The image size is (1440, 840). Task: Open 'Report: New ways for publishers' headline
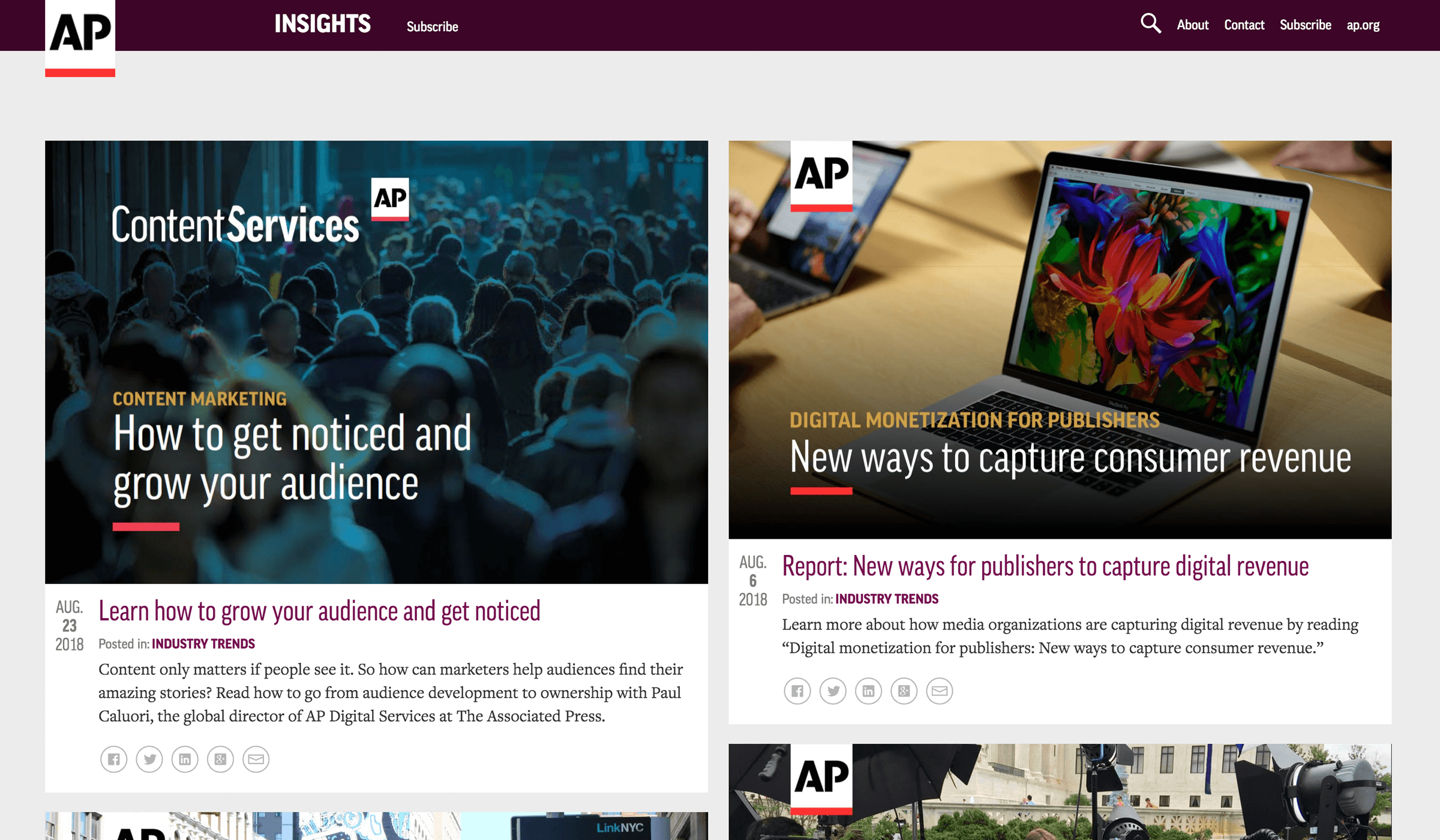click(x=1045, y=566)
